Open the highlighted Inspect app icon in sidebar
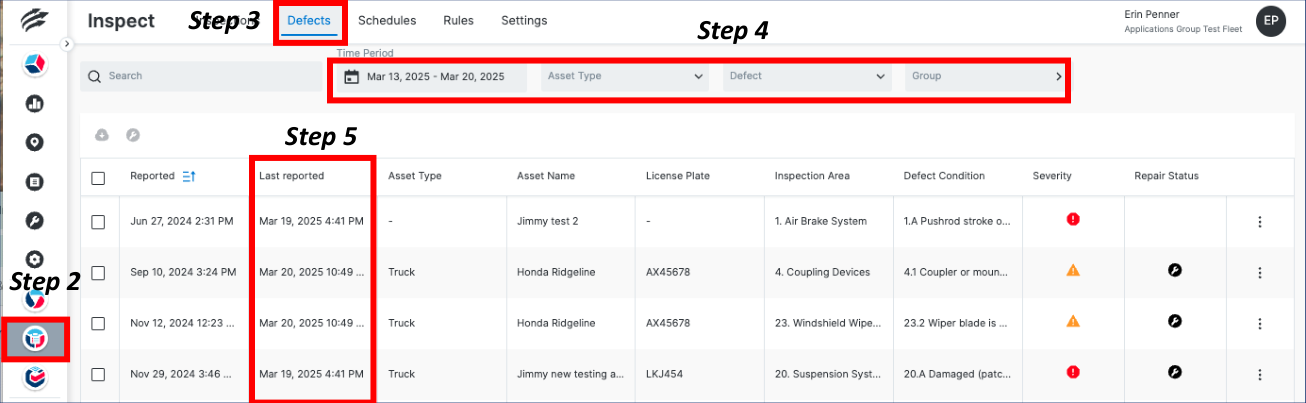This screenshot has width=1306, height=403. point(35,340)
